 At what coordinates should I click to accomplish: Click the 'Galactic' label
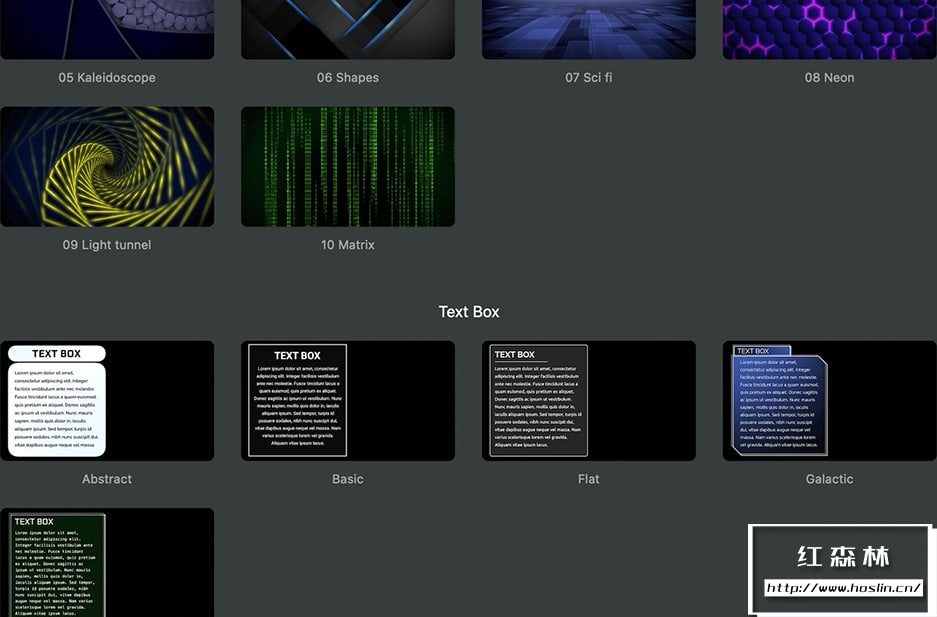(x=829, y=479)
